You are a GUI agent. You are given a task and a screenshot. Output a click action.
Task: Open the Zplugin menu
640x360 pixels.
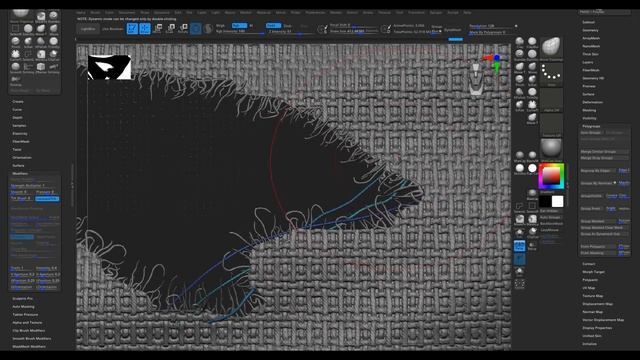click(436, 13)
